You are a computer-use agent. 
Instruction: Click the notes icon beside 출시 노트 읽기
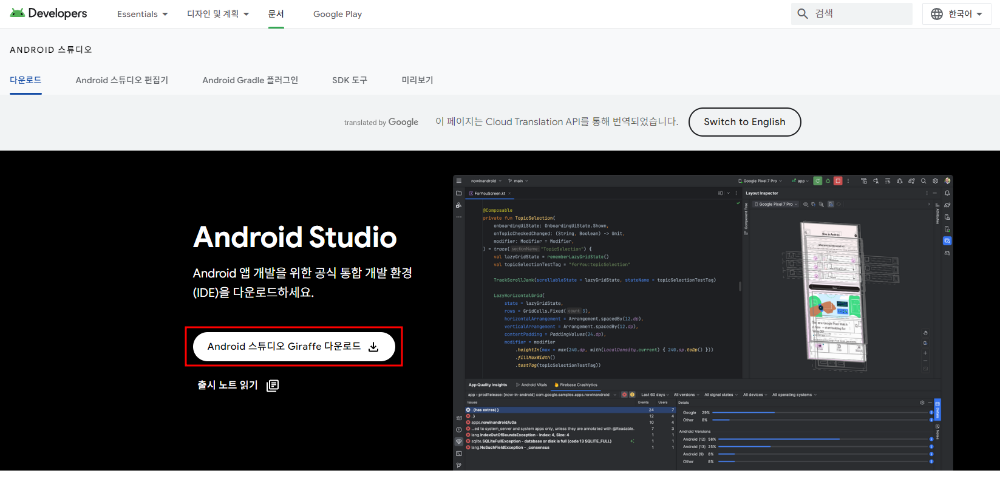[x=273, y=385]
